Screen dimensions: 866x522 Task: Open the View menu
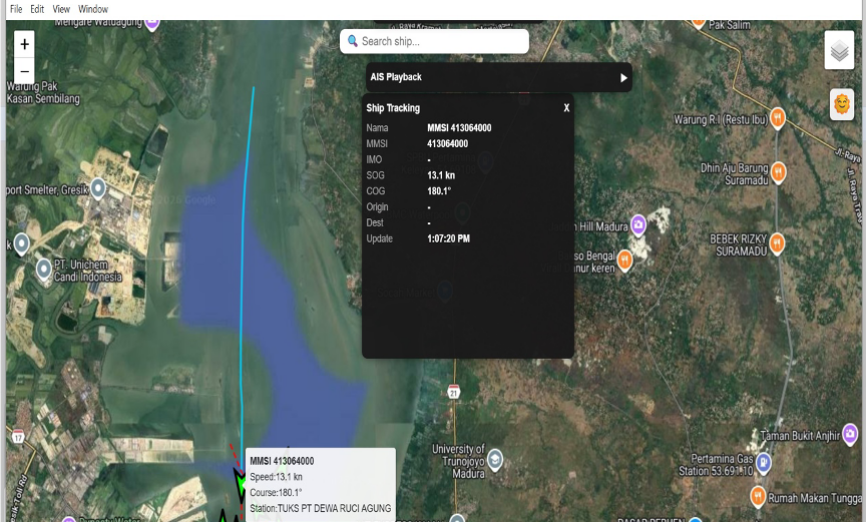[x=61, y=9]
